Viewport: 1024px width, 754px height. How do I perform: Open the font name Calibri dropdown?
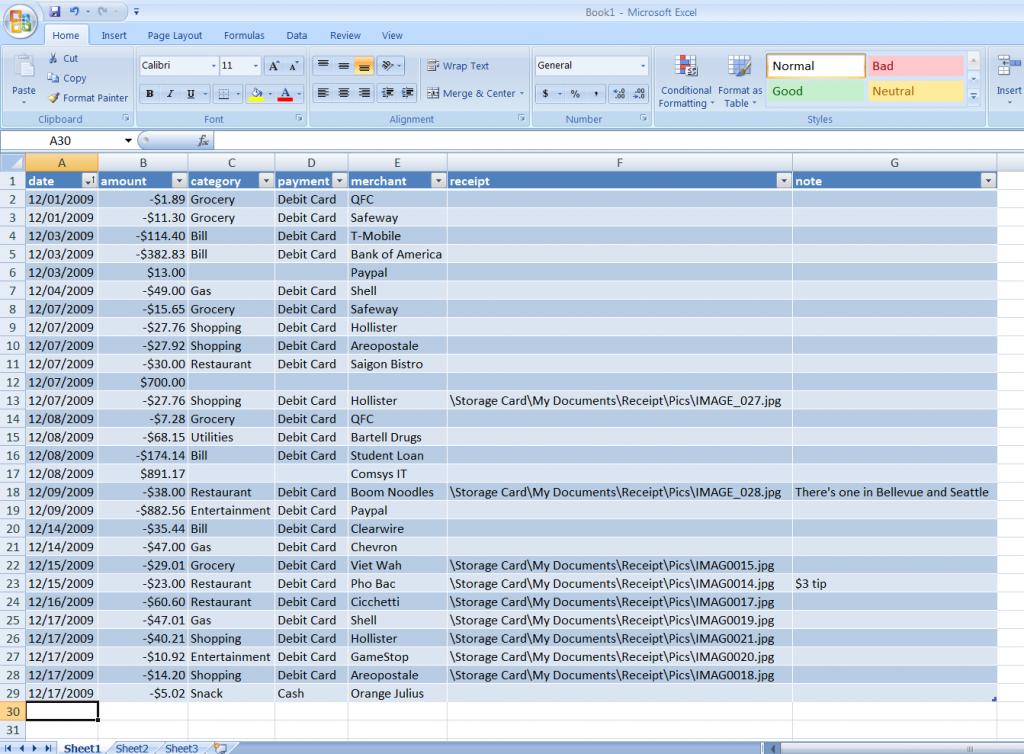click(214, 65)
